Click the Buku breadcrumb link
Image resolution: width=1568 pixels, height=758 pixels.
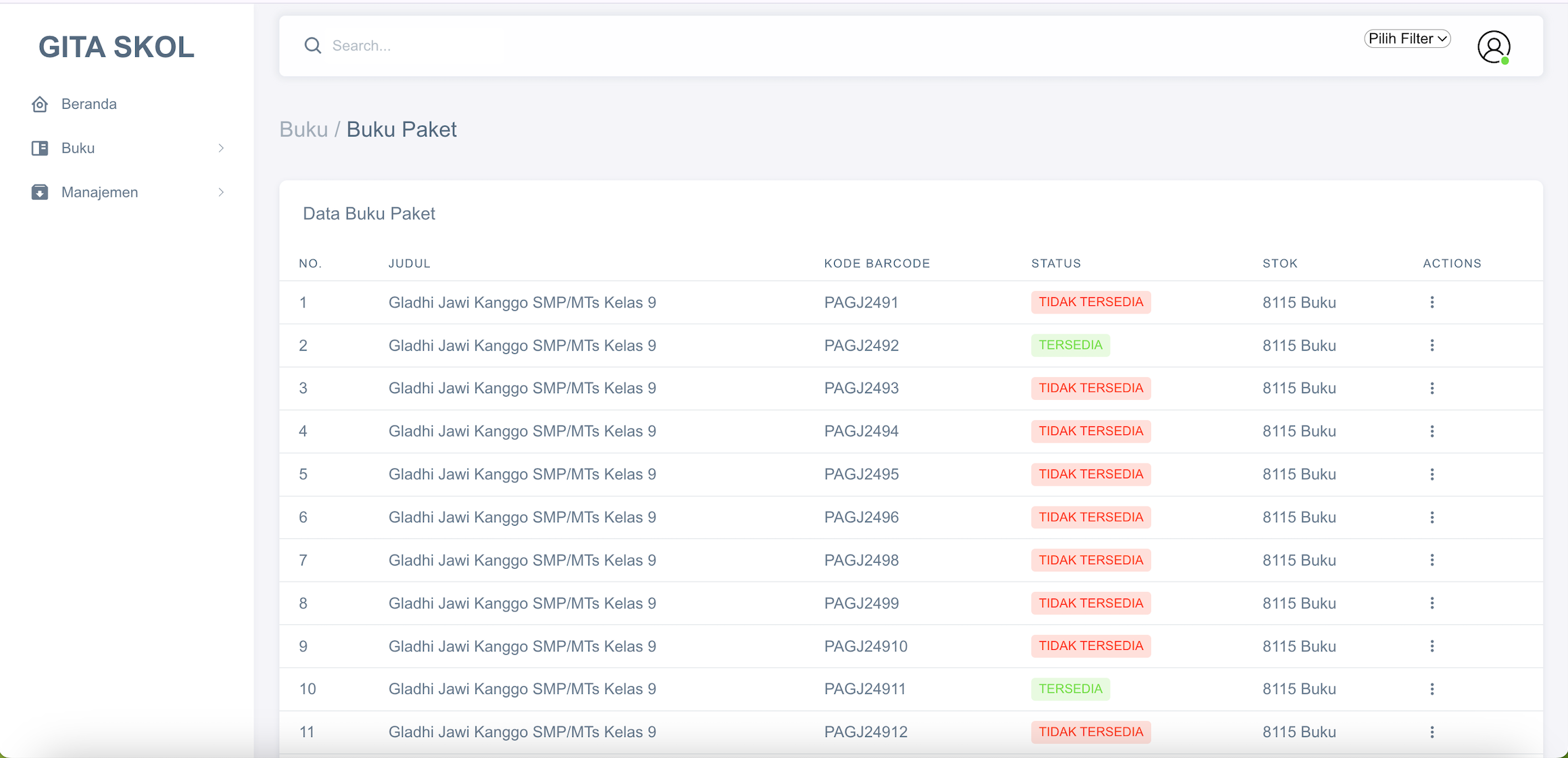coord(303,129)
